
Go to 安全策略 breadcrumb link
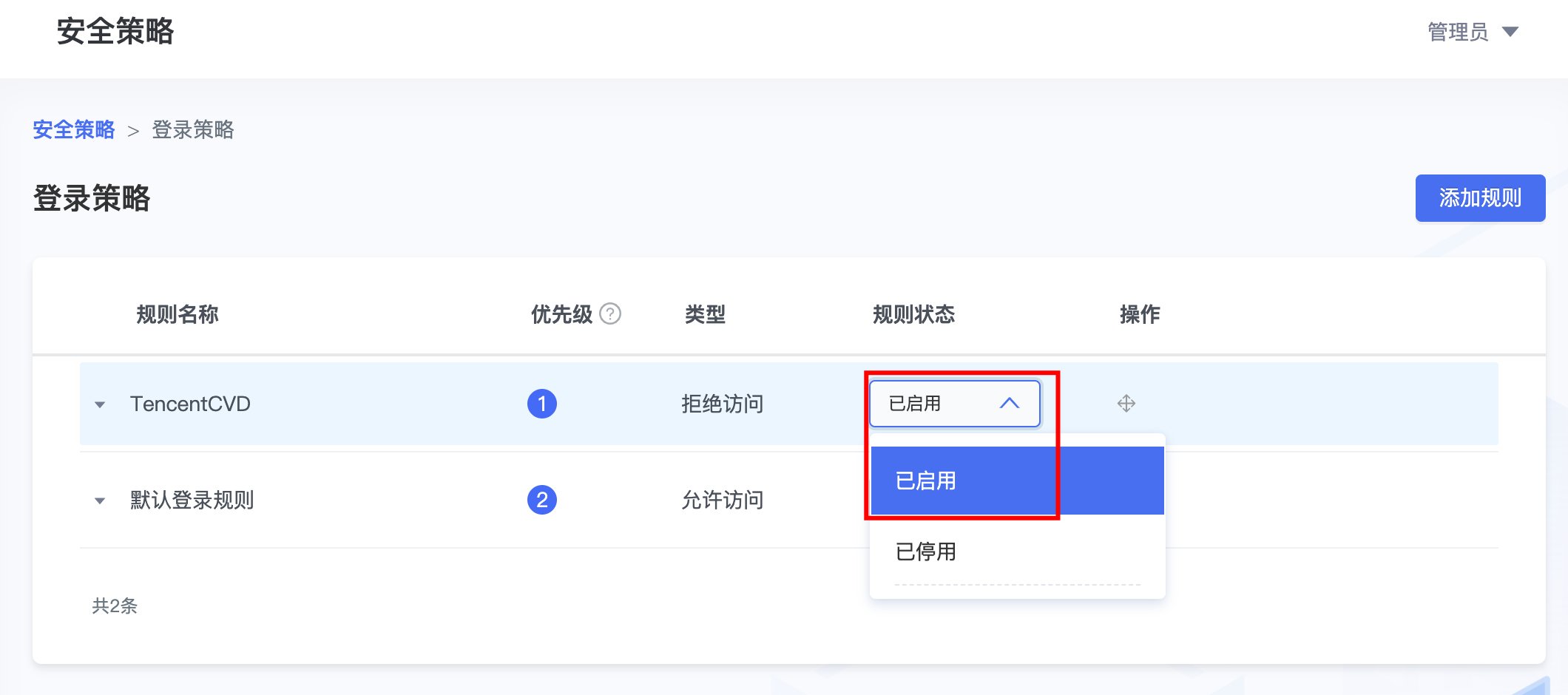(74, 130)
